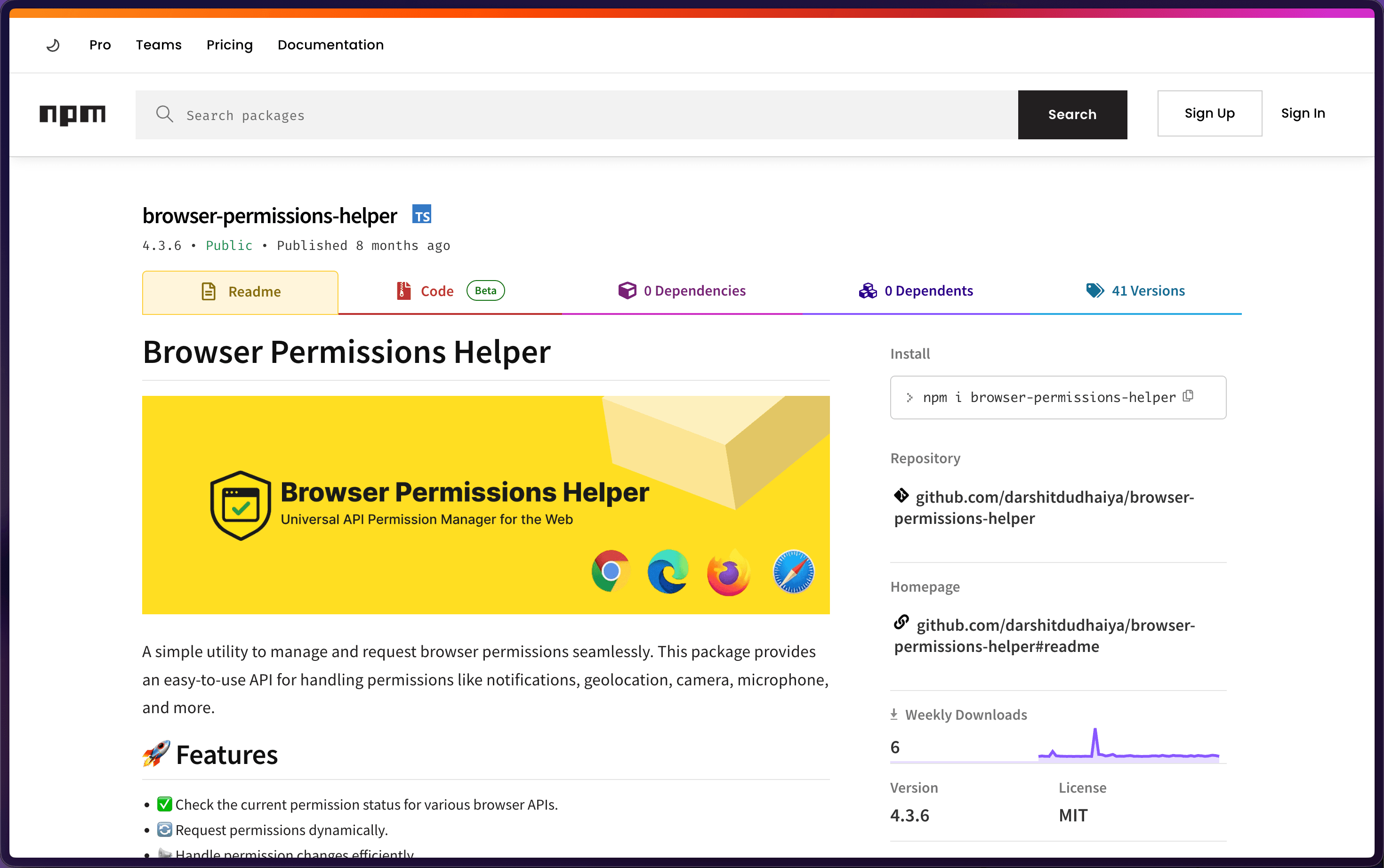Click the Browser Permissions Helper heading

(346, 352)
